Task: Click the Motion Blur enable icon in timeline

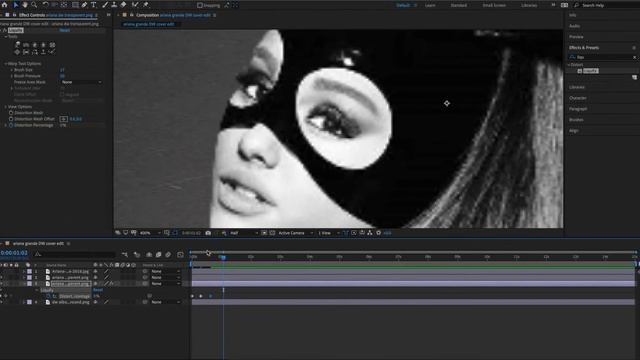Action: coord(168,255)
